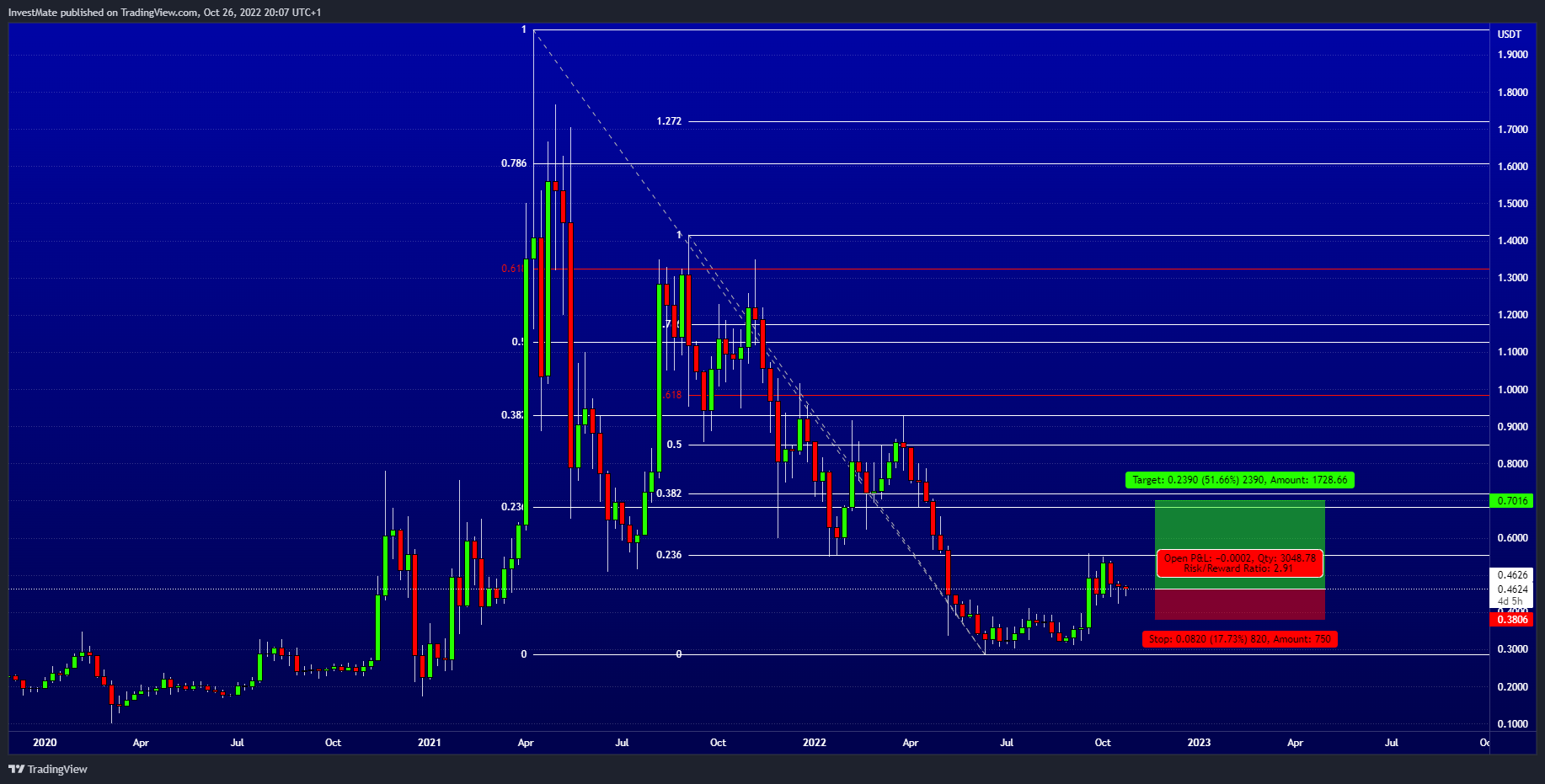
Task: Select the red Stop 0.0820 label
Action: tap(1239, 639)
